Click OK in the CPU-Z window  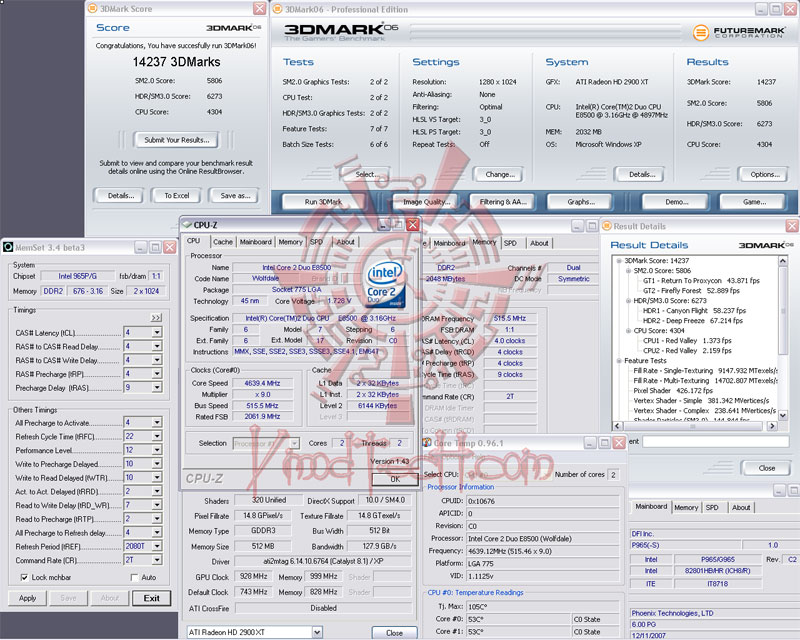coord(395,479)
